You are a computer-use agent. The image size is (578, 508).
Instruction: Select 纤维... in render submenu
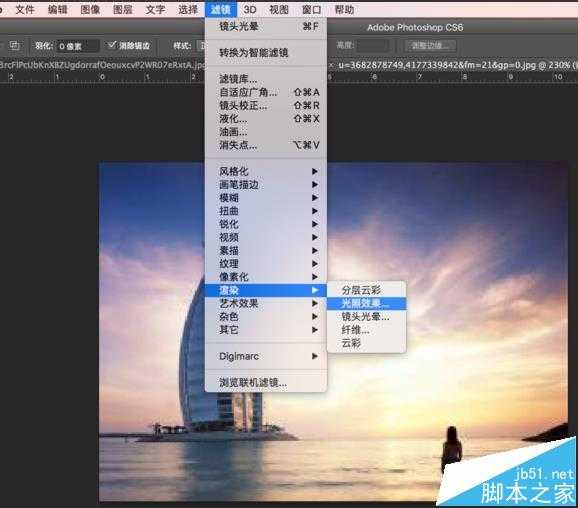tap(366, 330)
